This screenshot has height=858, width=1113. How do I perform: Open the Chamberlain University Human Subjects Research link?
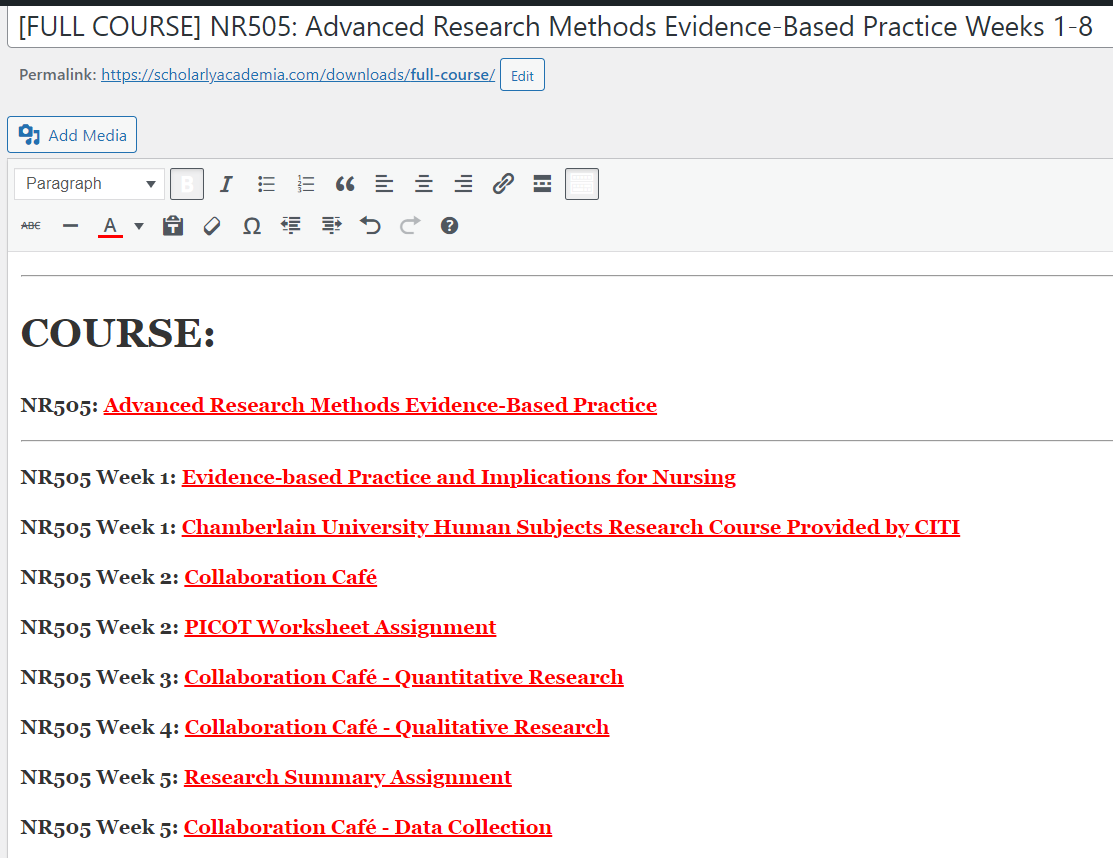[571, 527]
